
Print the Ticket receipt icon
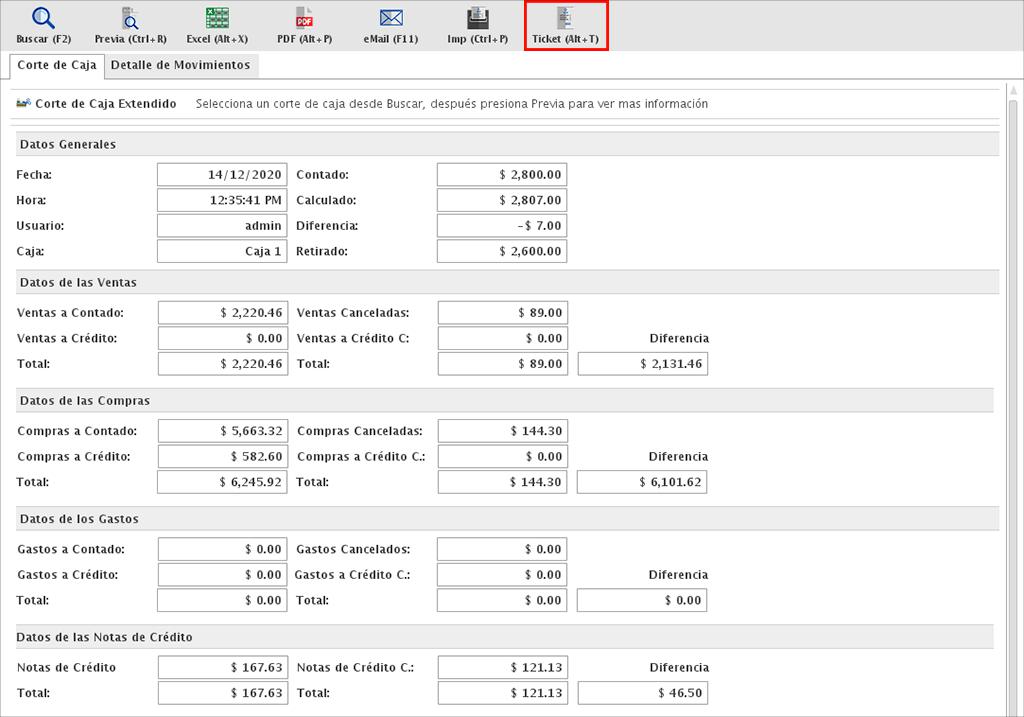tap(565, 18)
